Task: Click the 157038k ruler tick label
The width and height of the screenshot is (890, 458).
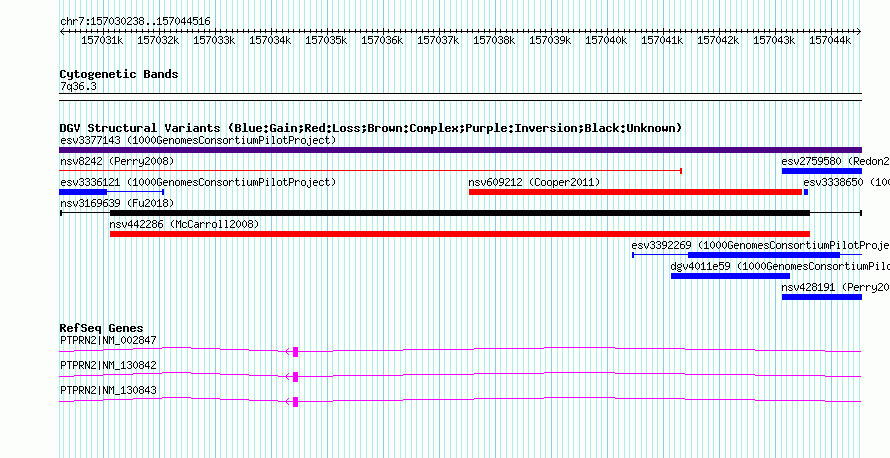Action: pos(494,40)
